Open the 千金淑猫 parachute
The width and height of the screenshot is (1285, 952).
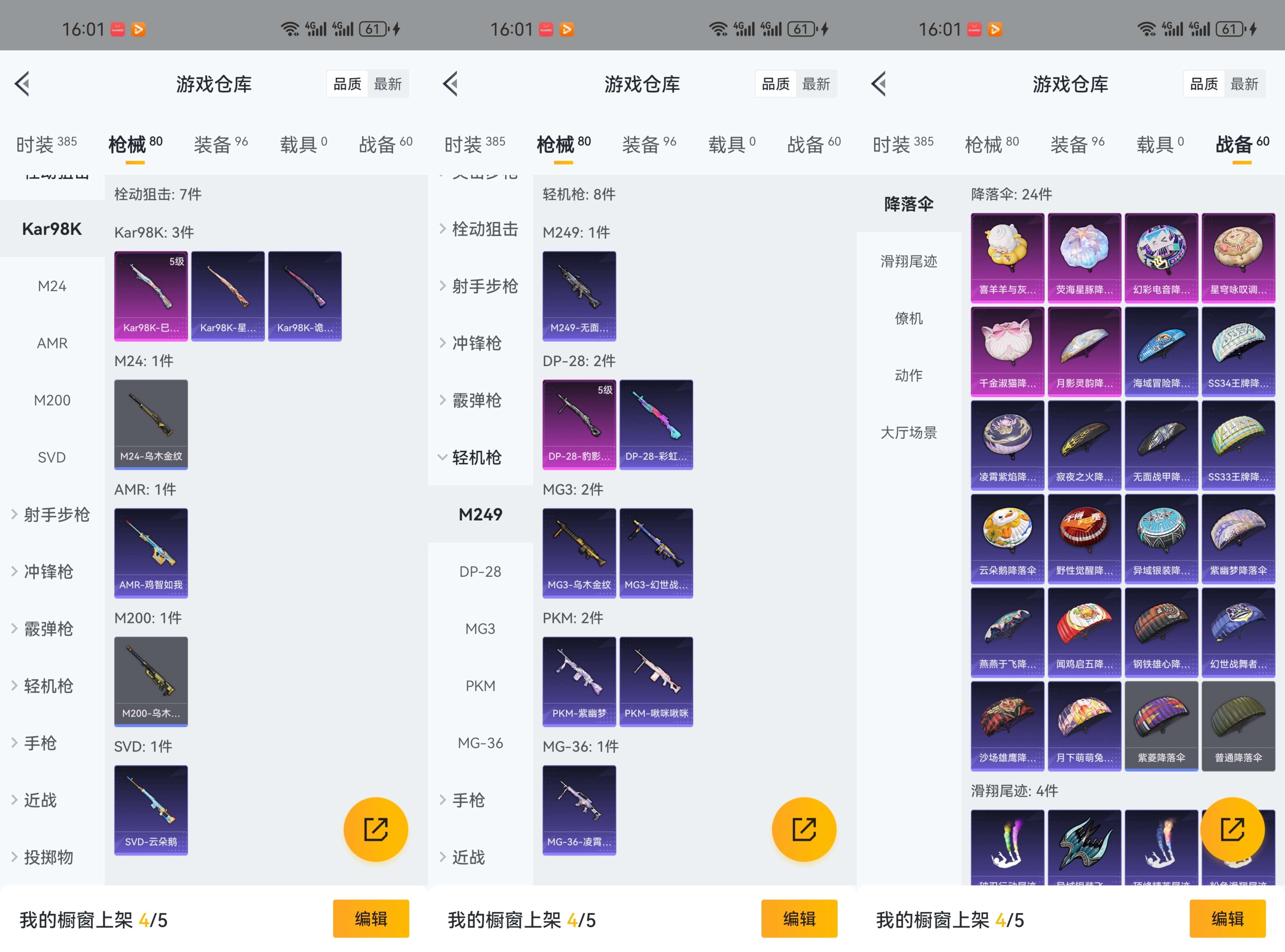[x=1007, y=351]
